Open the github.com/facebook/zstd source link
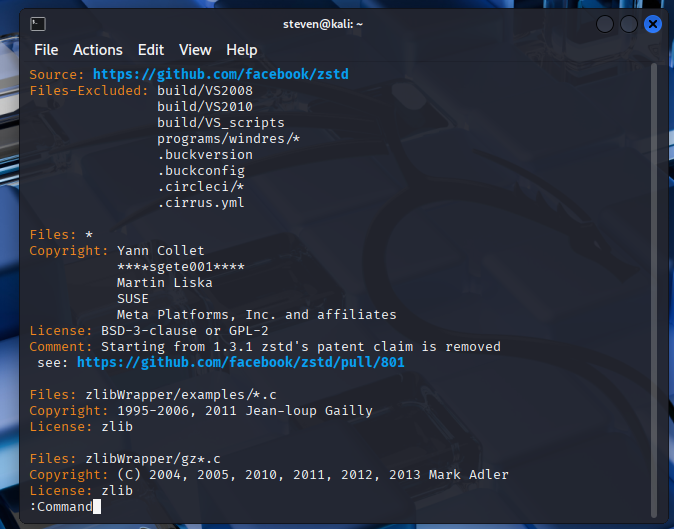Image resolution: width=674 pixels, height=529 pixels. coord(220,75)
